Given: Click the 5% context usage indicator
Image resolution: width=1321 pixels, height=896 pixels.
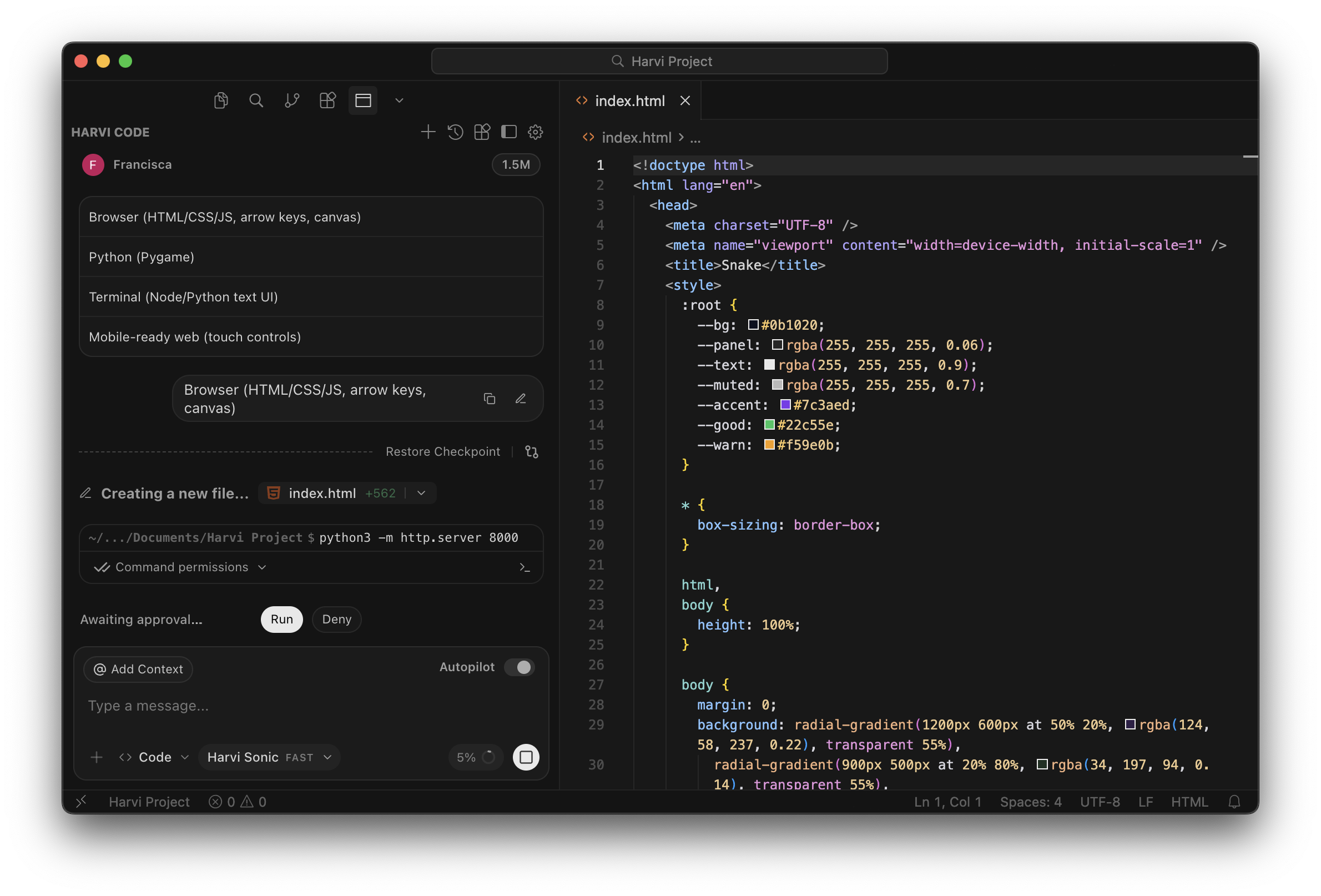Looking at the screenshot, I should [x=476, y=757].
